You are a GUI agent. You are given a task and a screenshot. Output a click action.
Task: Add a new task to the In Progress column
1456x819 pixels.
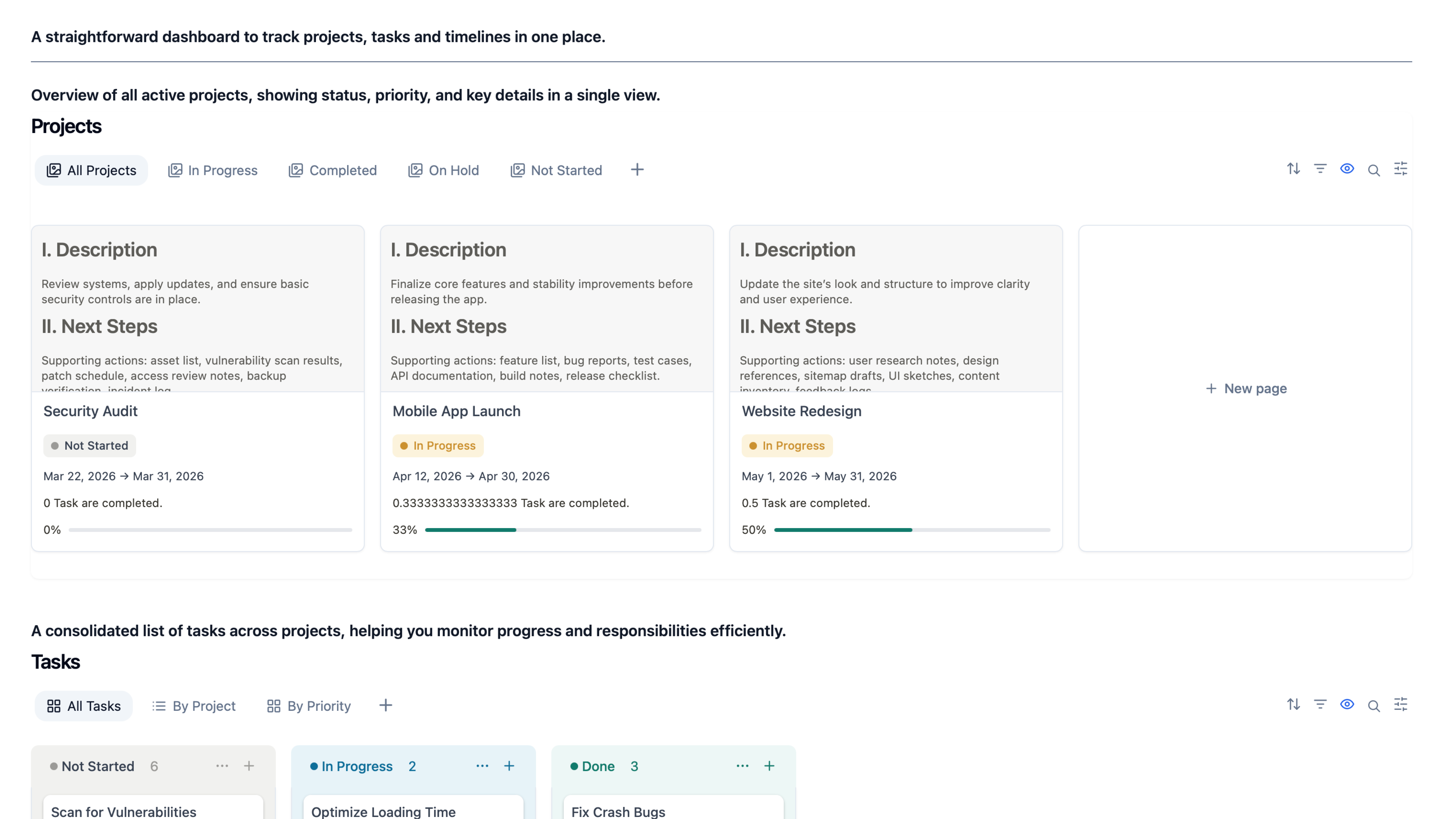[509, 766]
